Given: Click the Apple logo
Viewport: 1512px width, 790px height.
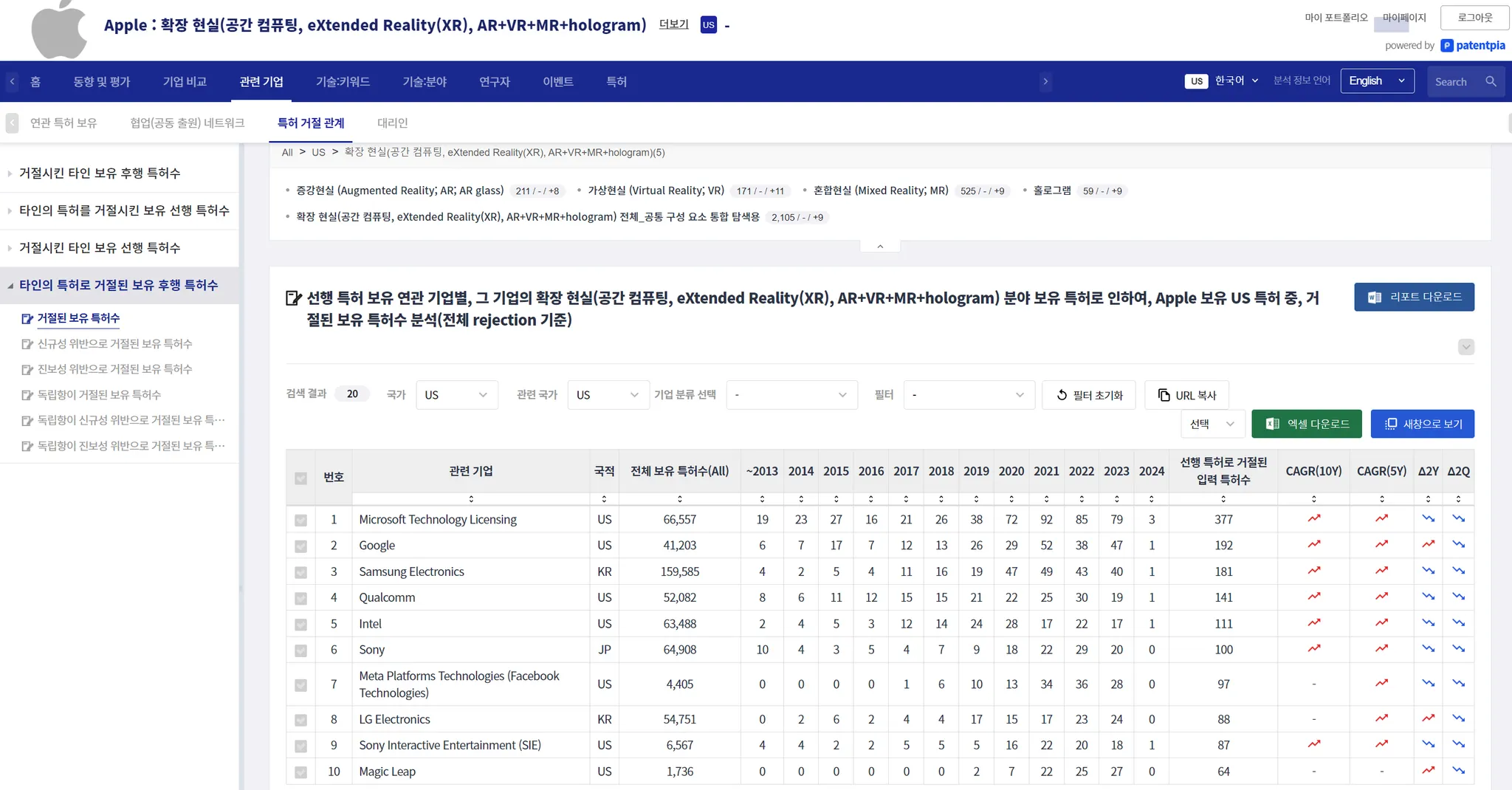Looking at the screenshot, I should pyautogui.click(x=59, y=28).
